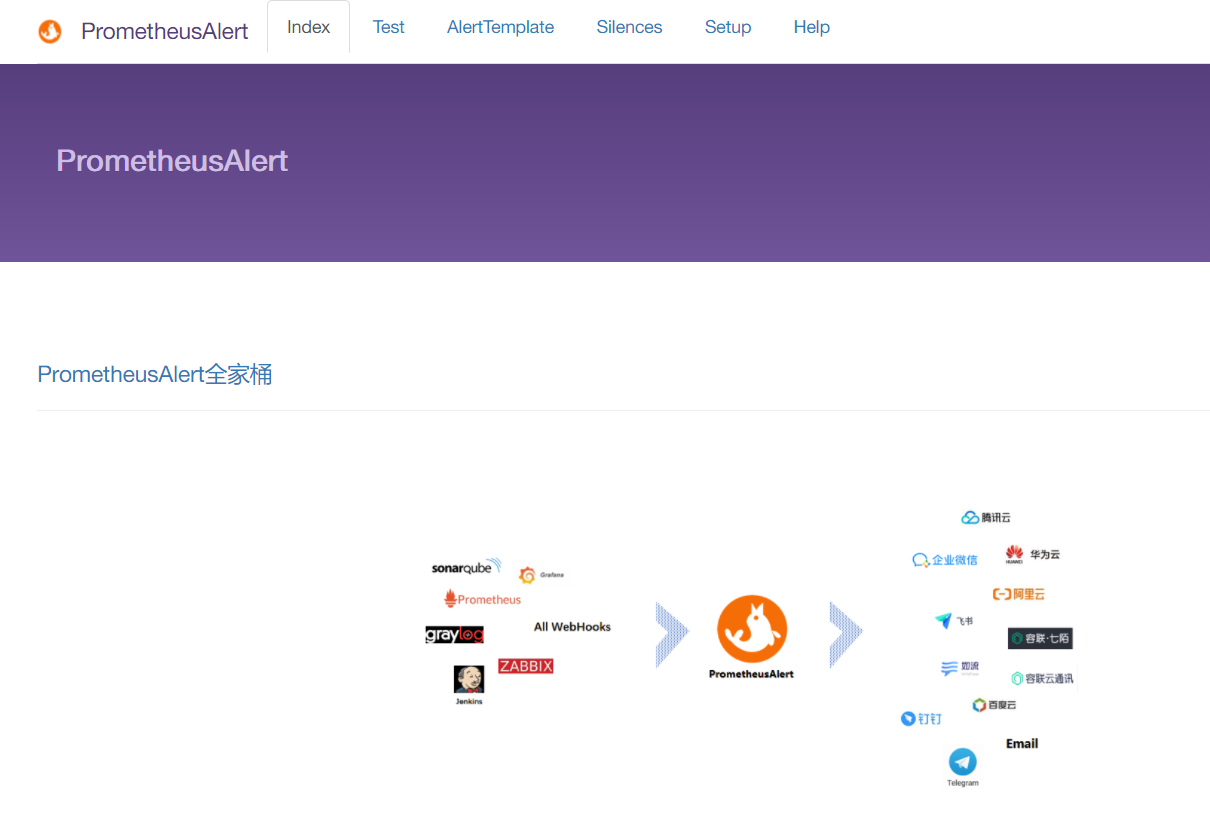Click the Prometheus flame logo in diagram
The width and height of the screenshot is (1210, 824).
[482, 599]
